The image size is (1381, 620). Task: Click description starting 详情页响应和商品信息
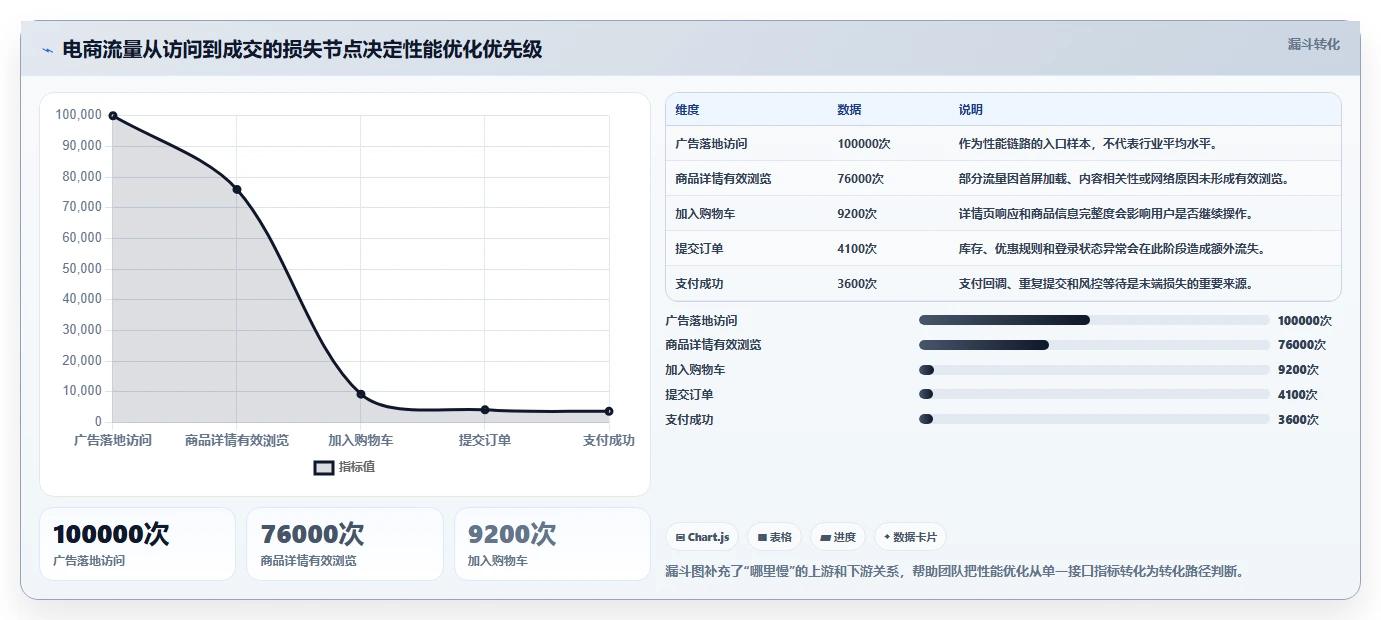pos(1106,214)
